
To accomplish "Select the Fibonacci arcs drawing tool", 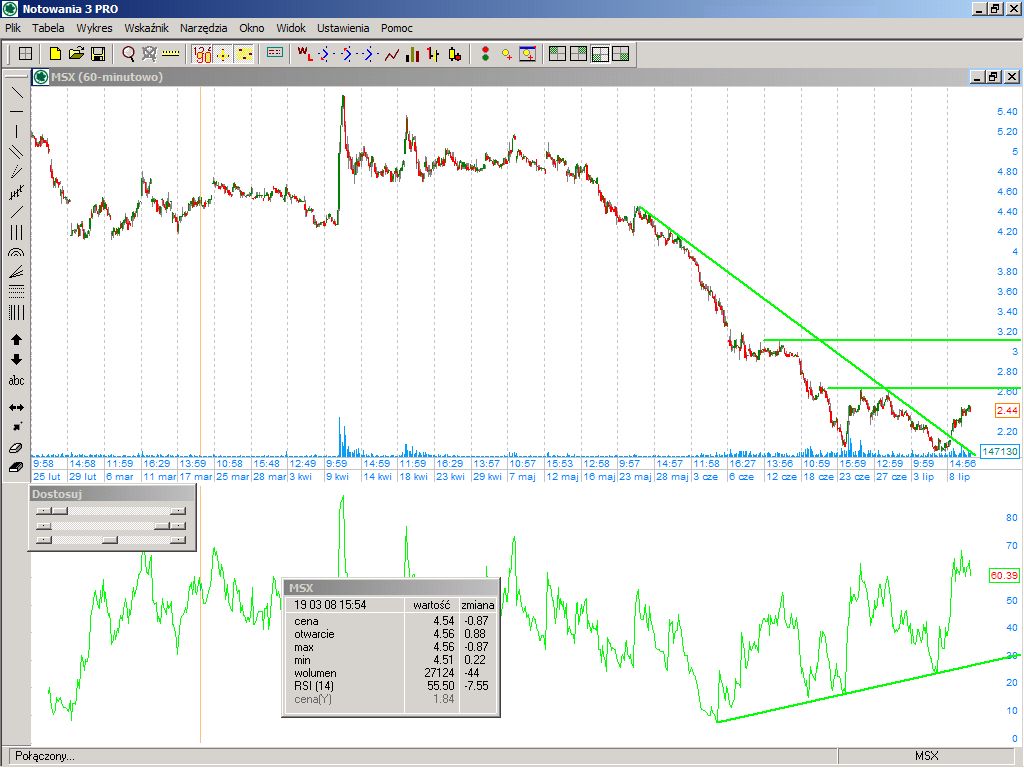I will [16, 253].
